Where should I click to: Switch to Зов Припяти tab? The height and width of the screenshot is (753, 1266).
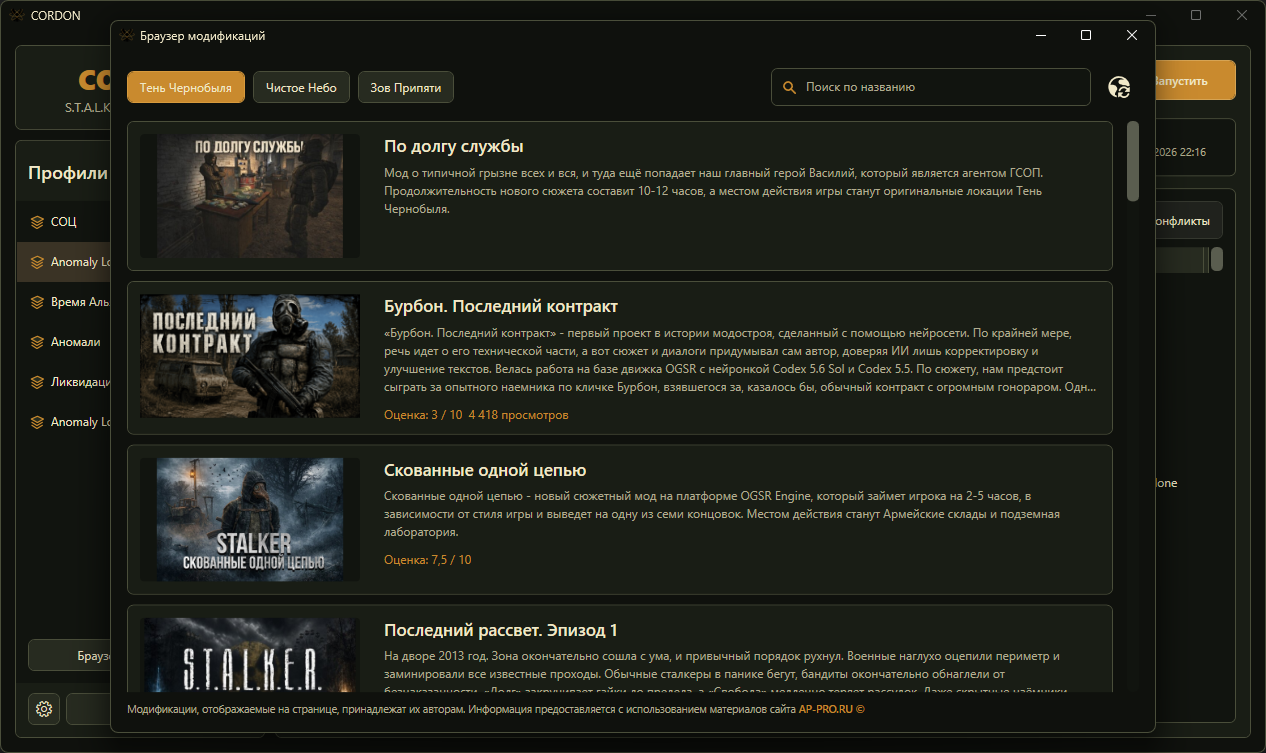pos(406,87)
